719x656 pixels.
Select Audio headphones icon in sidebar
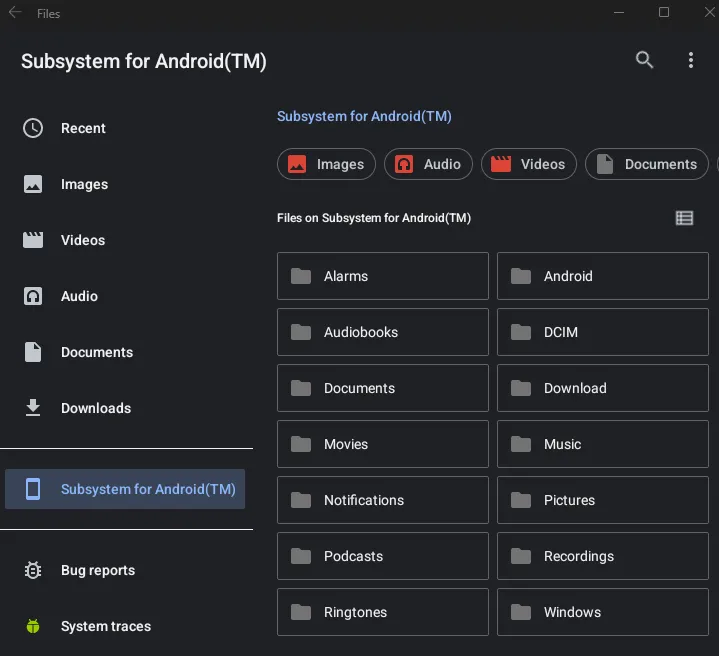point(33,296)
